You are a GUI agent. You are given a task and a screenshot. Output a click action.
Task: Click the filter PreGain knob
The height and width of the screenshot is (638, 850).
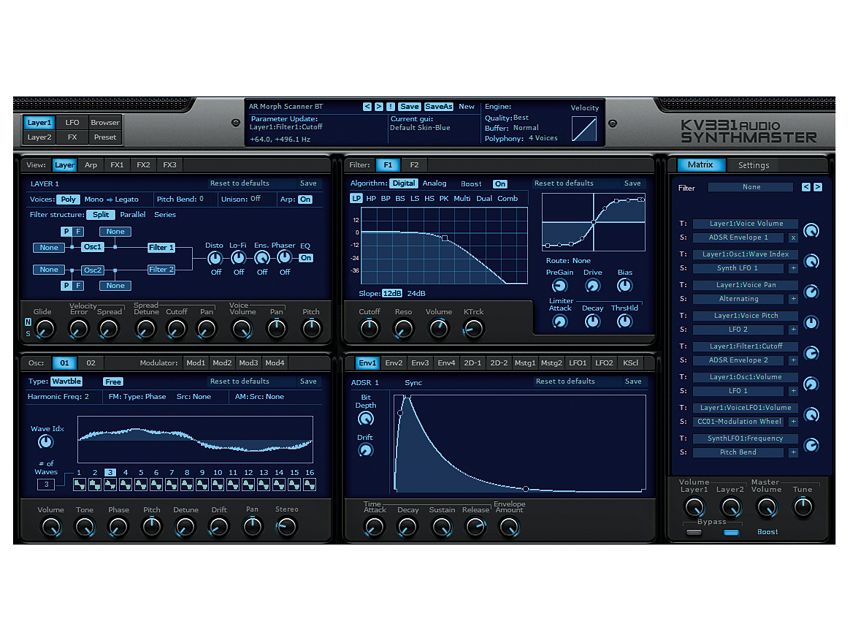559,286
